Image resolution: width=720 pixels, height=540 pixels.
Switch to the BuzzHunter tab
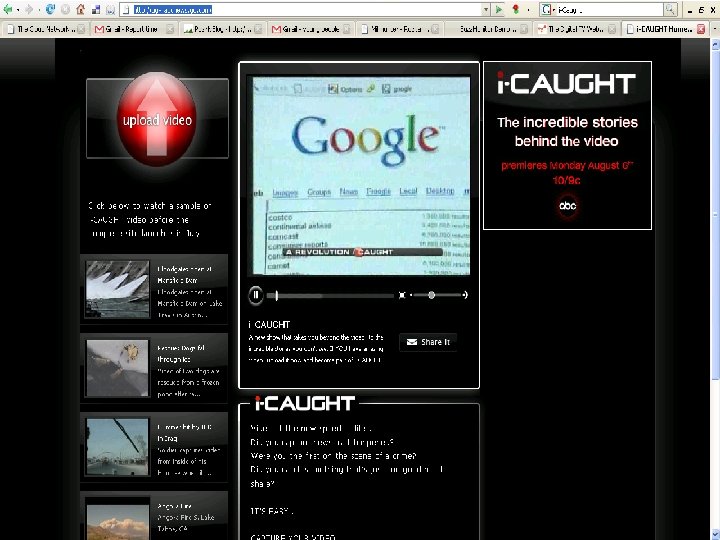click(488, 29)
